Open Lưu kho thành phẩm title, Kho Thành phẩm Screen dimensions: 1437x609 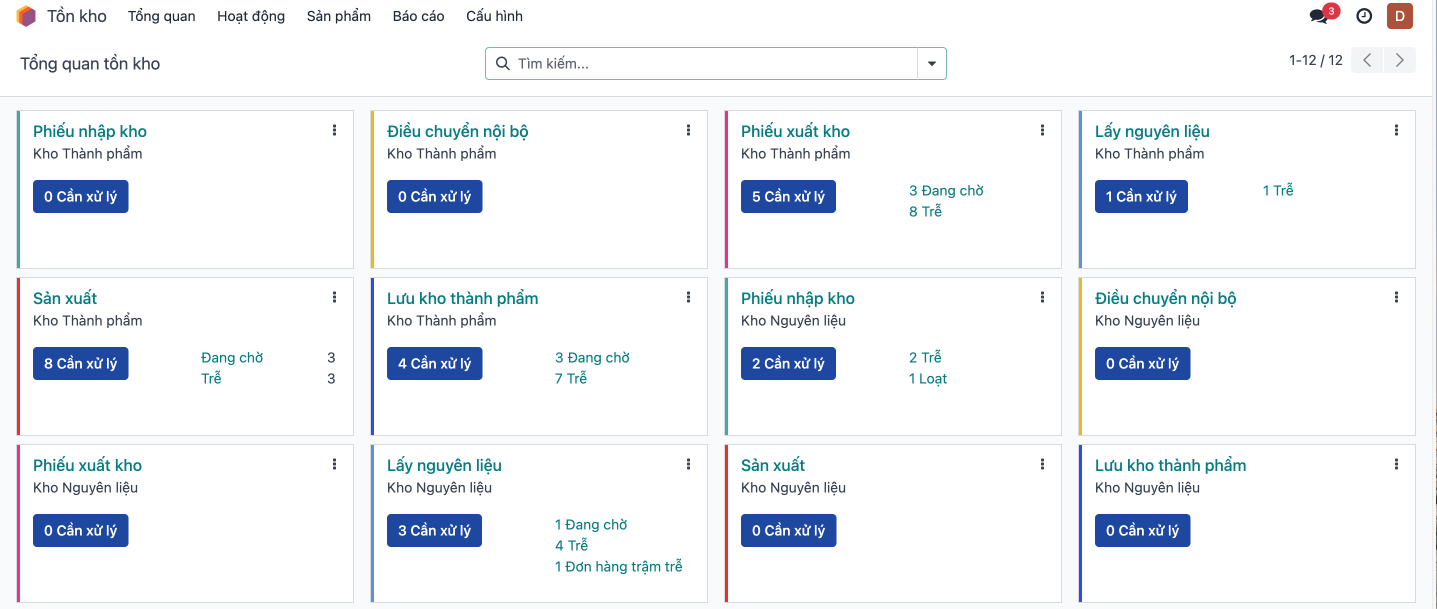463,298
